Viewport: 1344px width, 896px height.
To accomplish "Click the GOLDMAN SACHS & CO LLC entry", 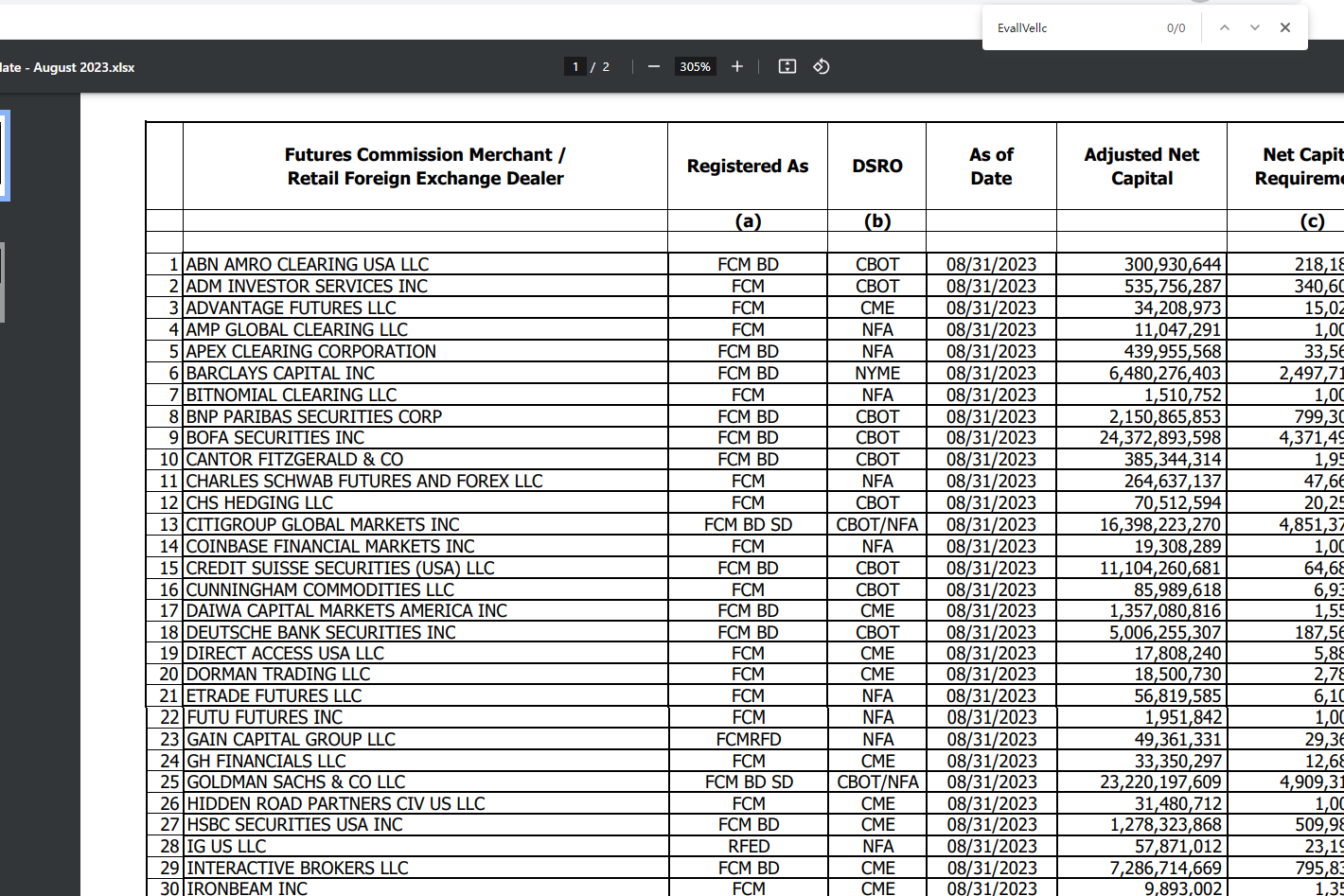I will click(296, 782).
